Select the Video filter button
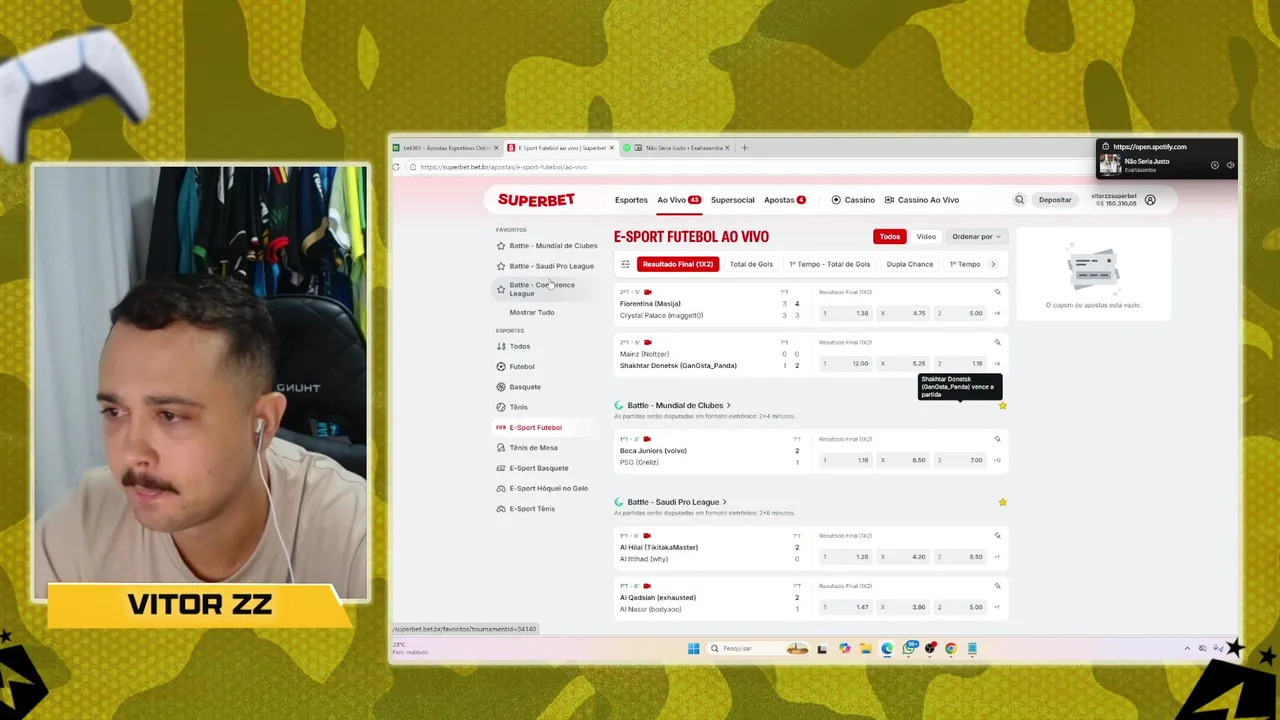 pos(926,237)
